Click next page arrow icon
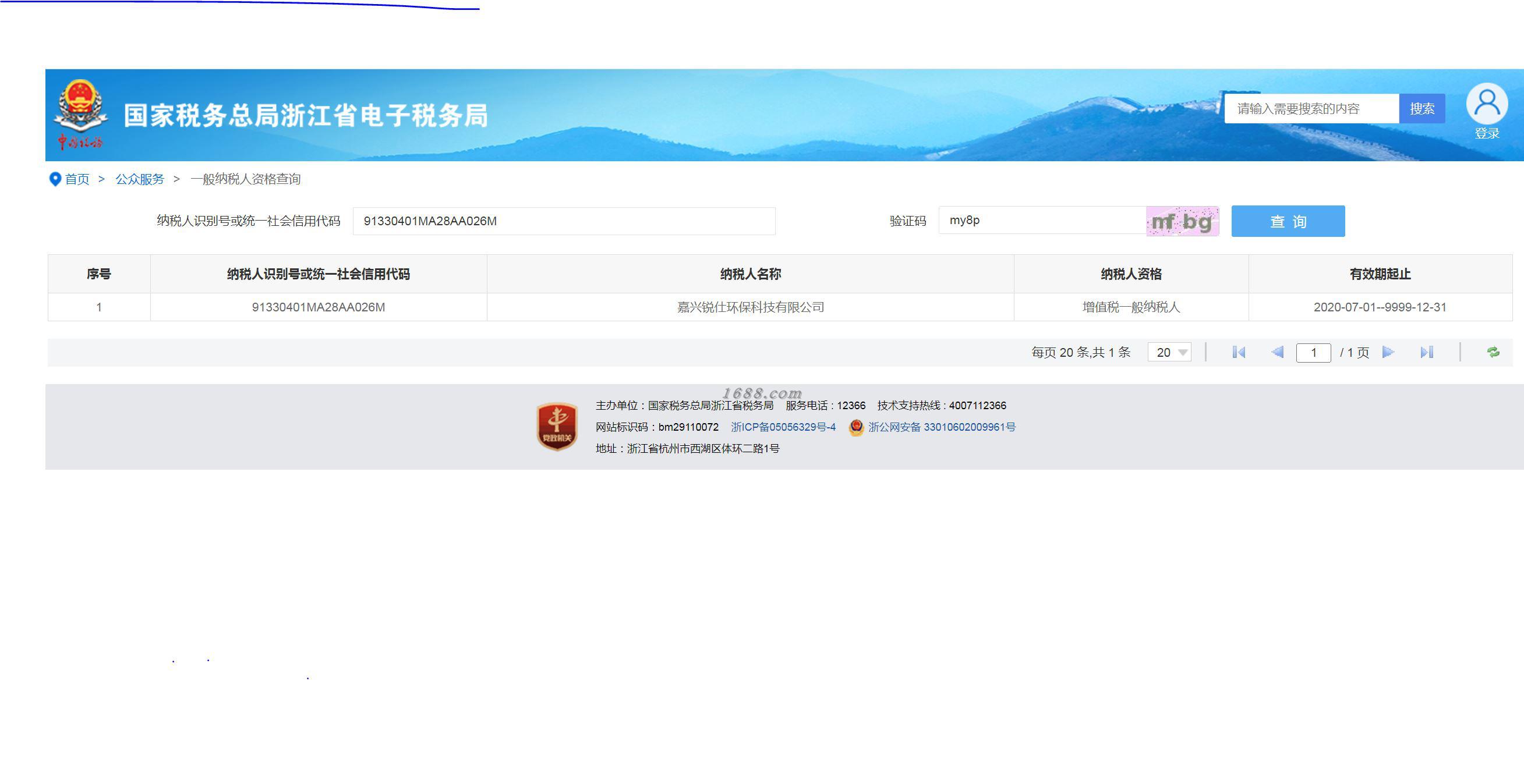The height and width of the screenshot is (784, 1524). point(1388,352)
